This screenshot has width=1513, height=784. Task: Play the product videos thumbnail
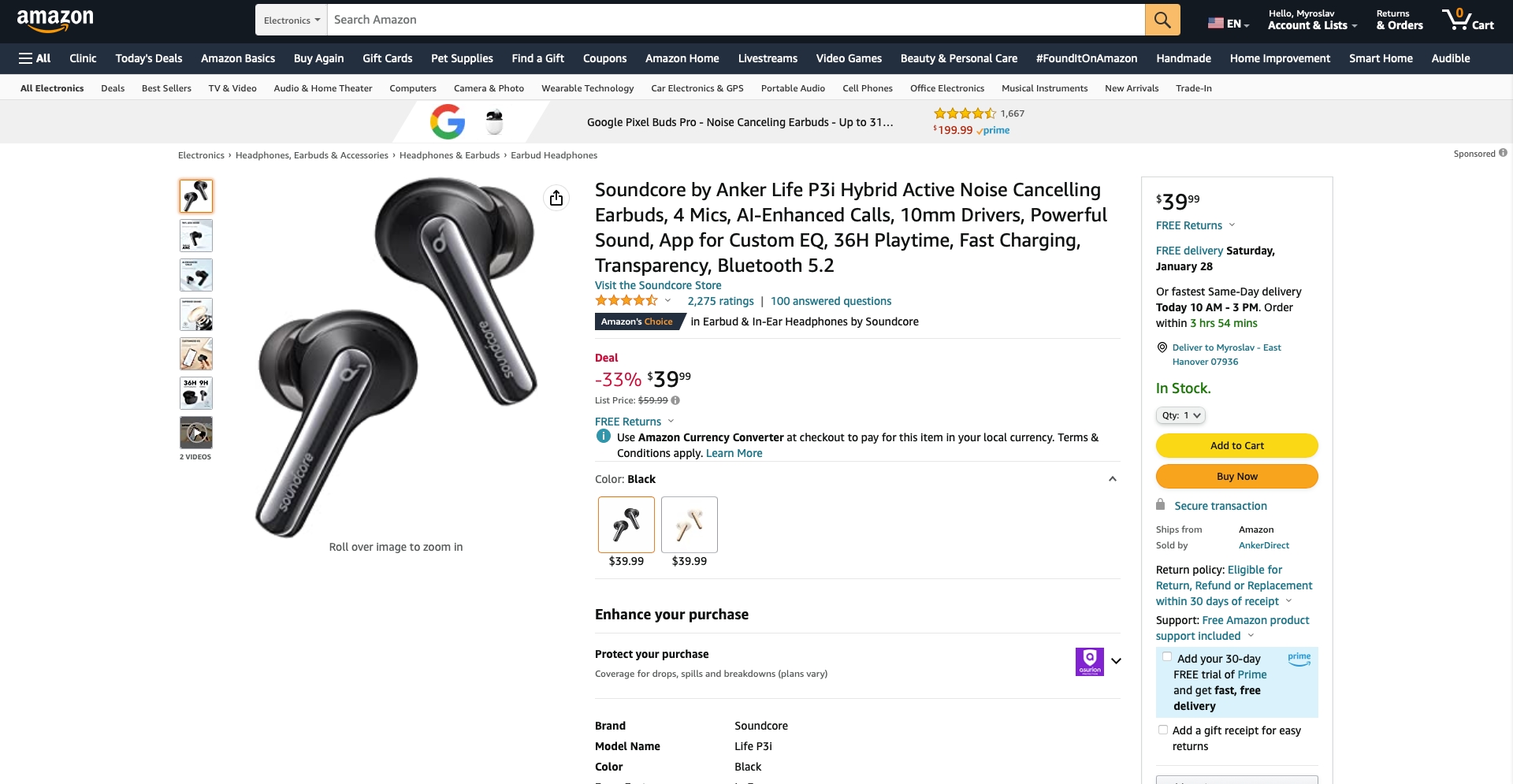(x=196, y=433)
